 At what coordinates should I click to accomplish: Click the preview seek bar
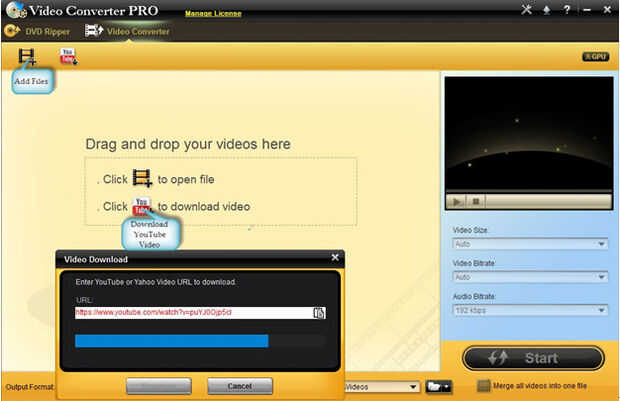click(x=548, y=202)
